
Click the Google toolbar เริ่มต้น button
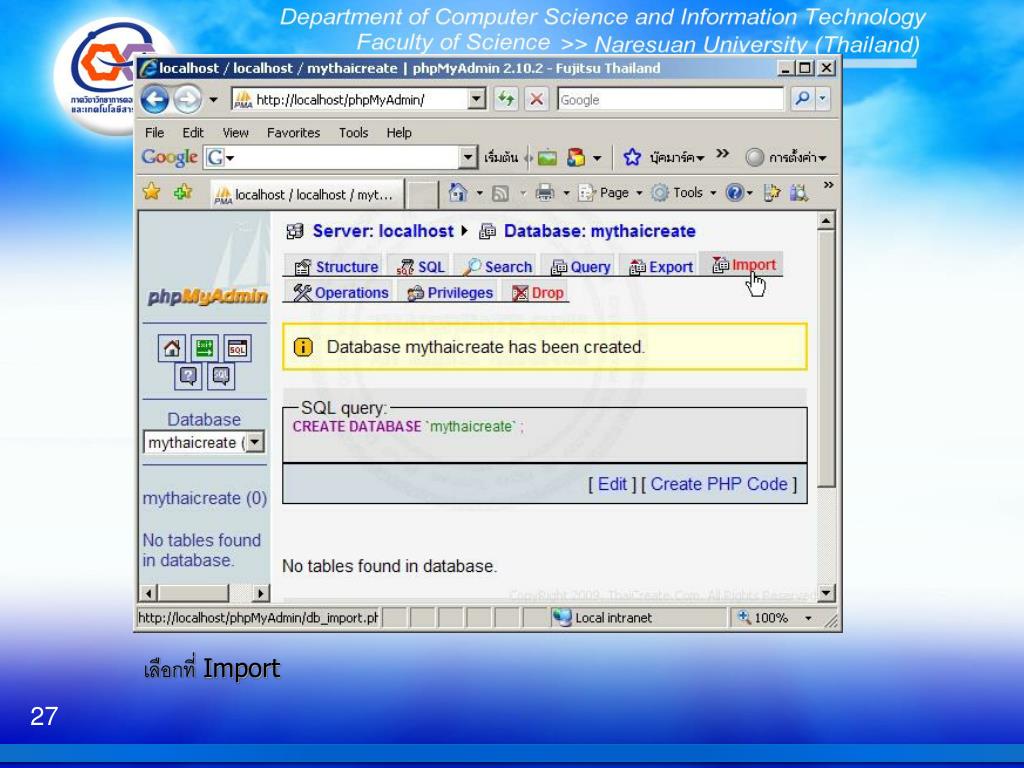[x=501, y=157]
